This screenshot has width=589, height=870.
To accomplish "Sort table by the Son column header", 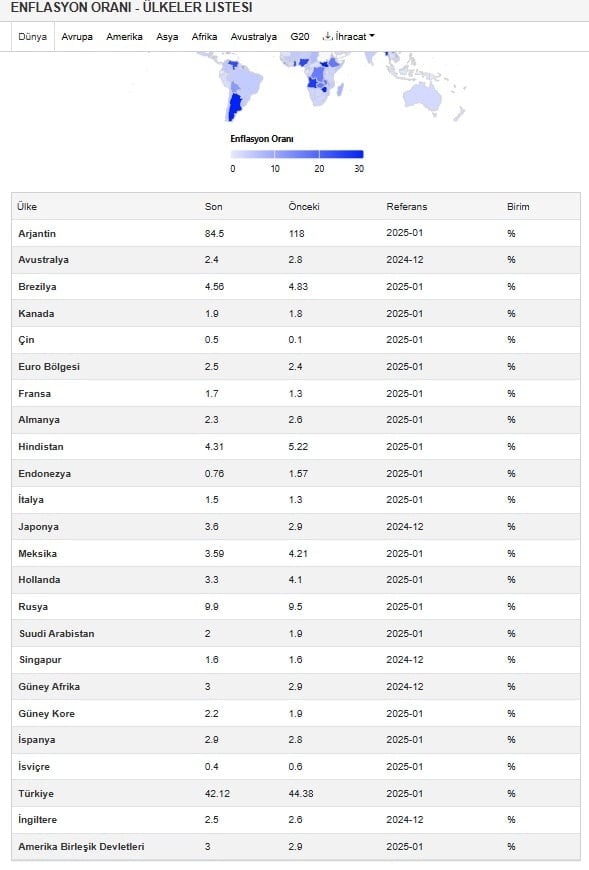I will [x=214, y=206].
